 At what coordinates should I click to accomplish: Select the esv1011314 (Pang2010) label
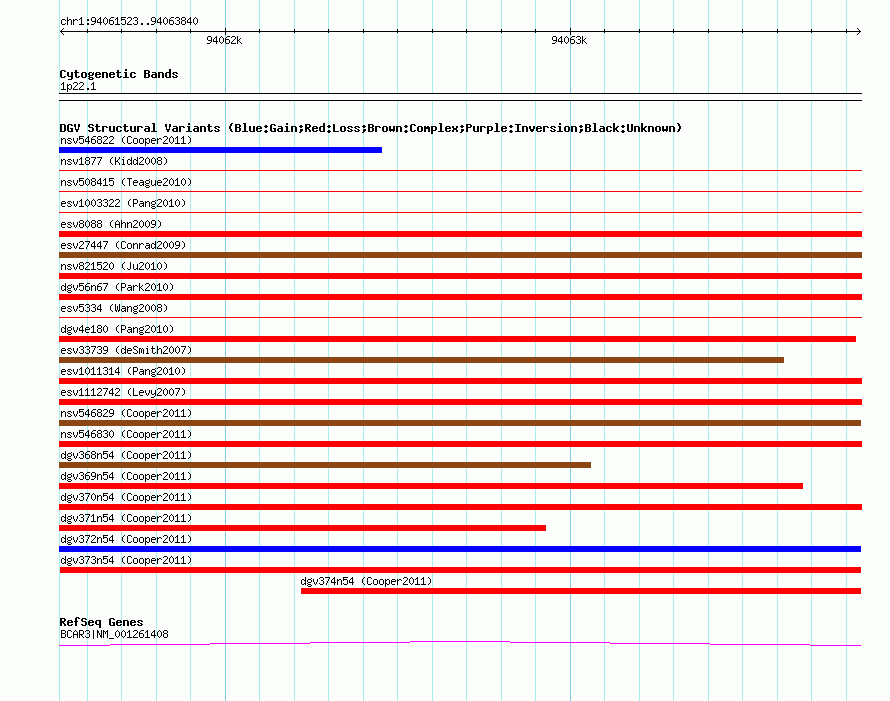point(123,371)
